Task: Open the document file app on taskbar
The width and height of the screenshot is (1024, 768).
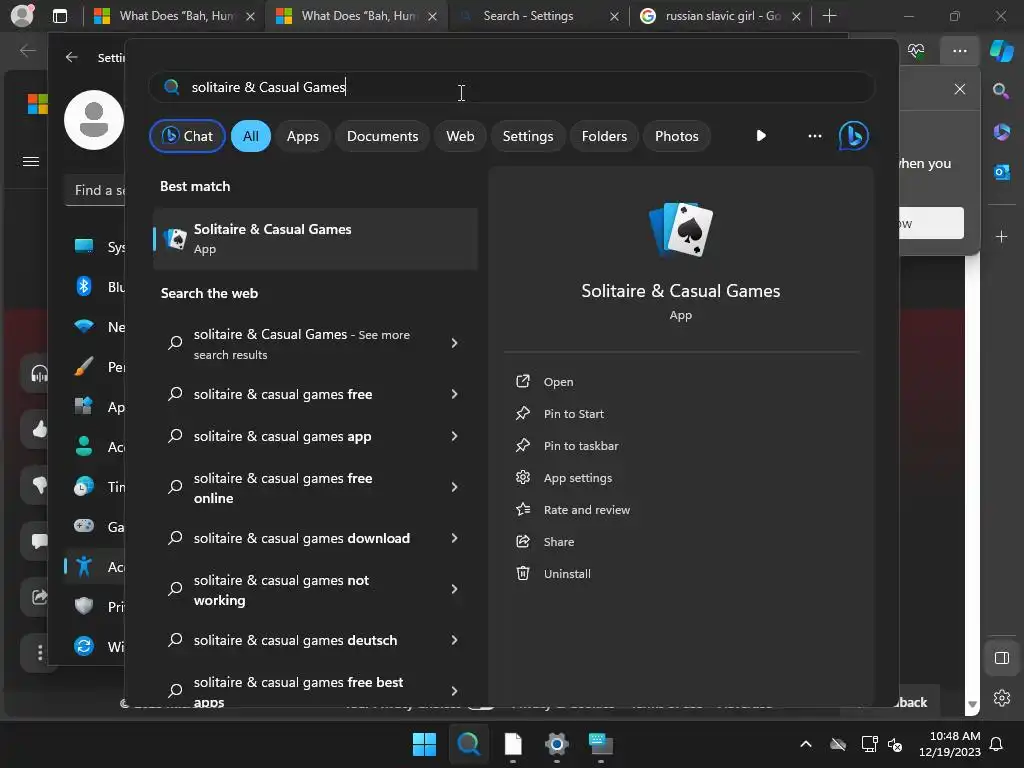Action: point(513,744)
